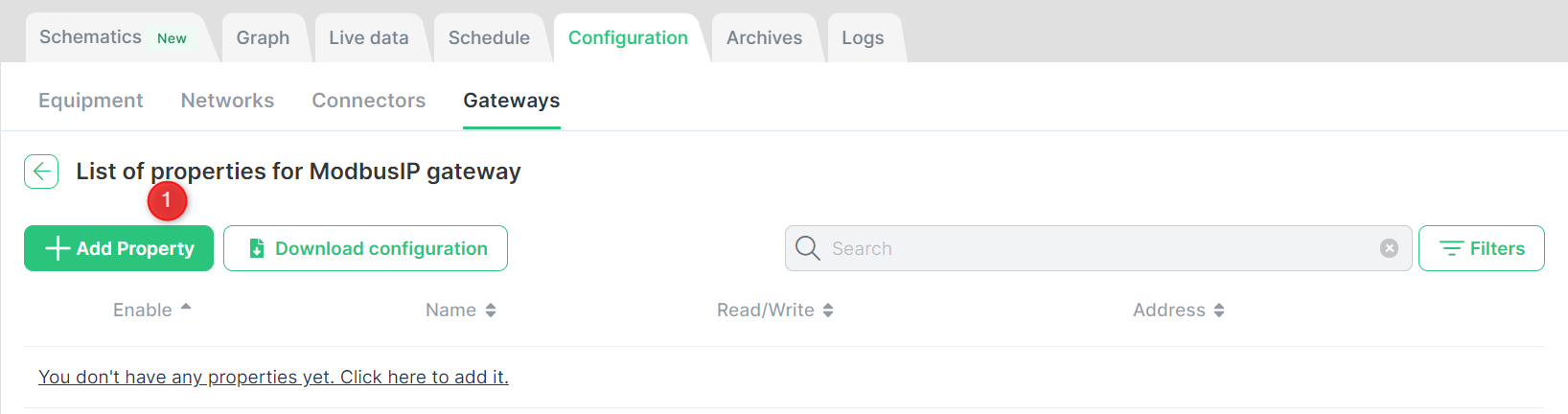Click the 'Click here to add it' link
This screenshot has width=1568, height=414.
click(x=425, y=377)
